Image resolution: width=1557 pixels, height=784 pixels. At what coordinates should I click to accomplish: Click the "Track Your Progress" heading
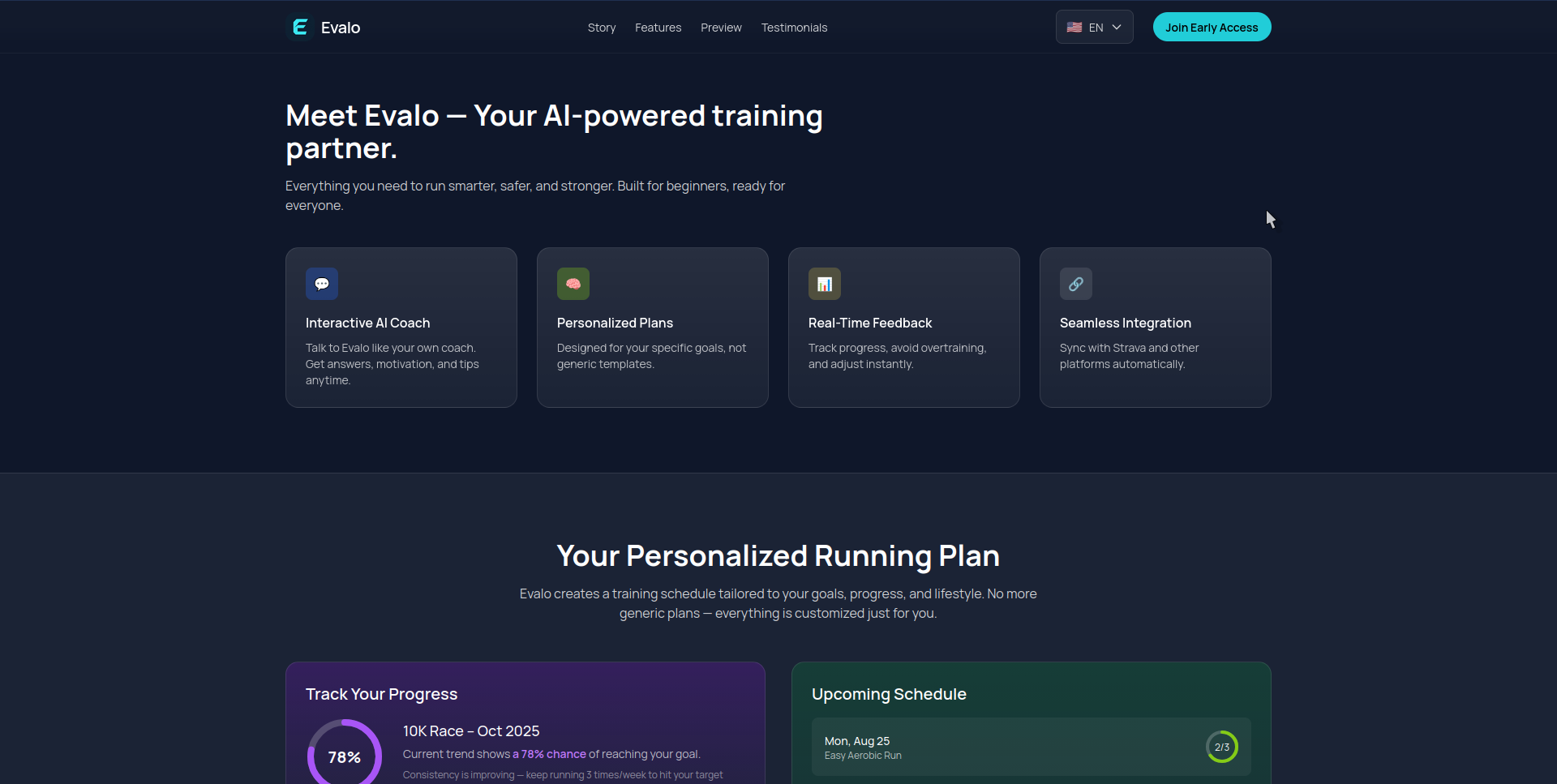click(382, 694)
